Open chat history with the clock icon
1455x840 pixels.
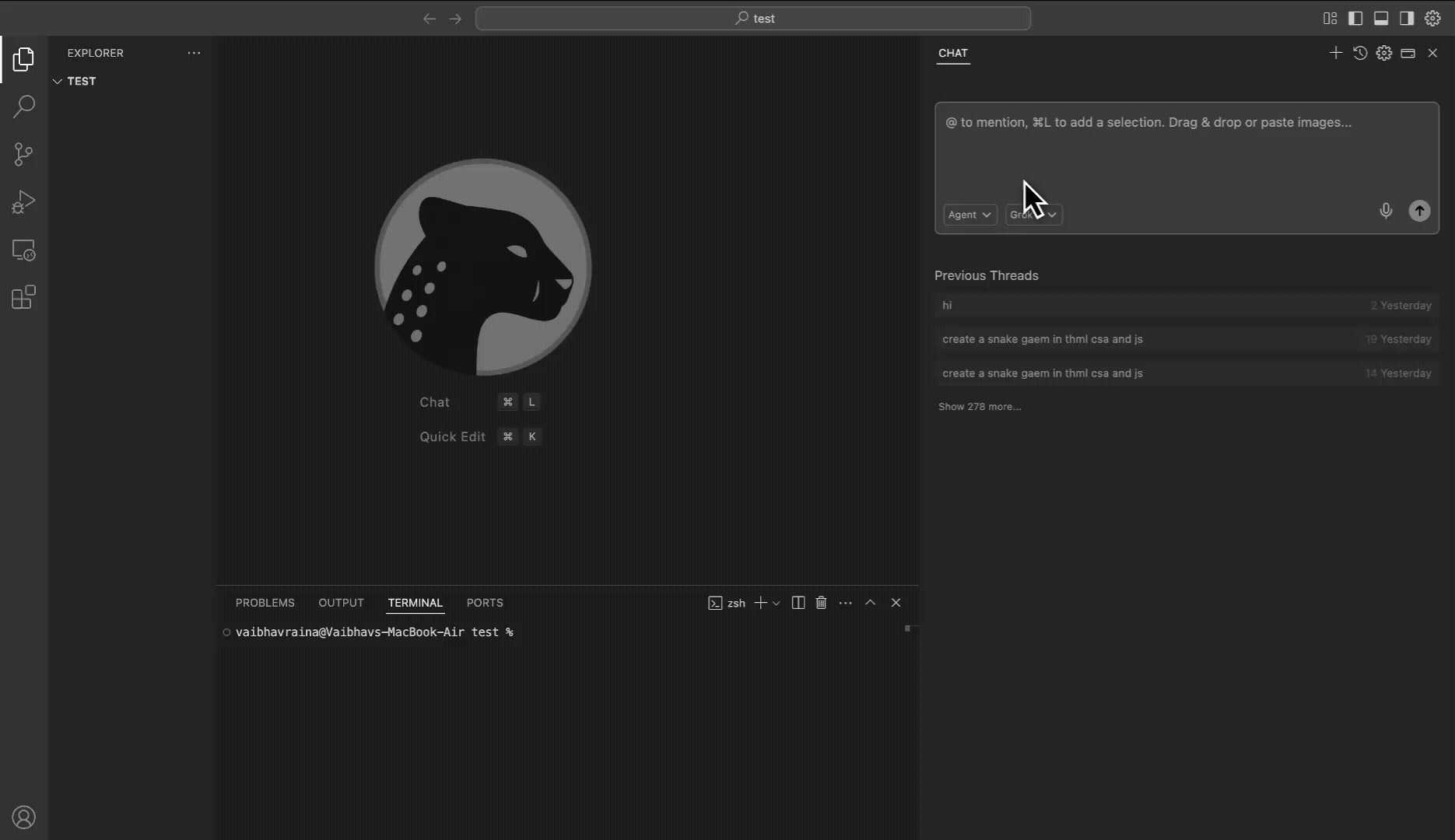(1360, 53)
